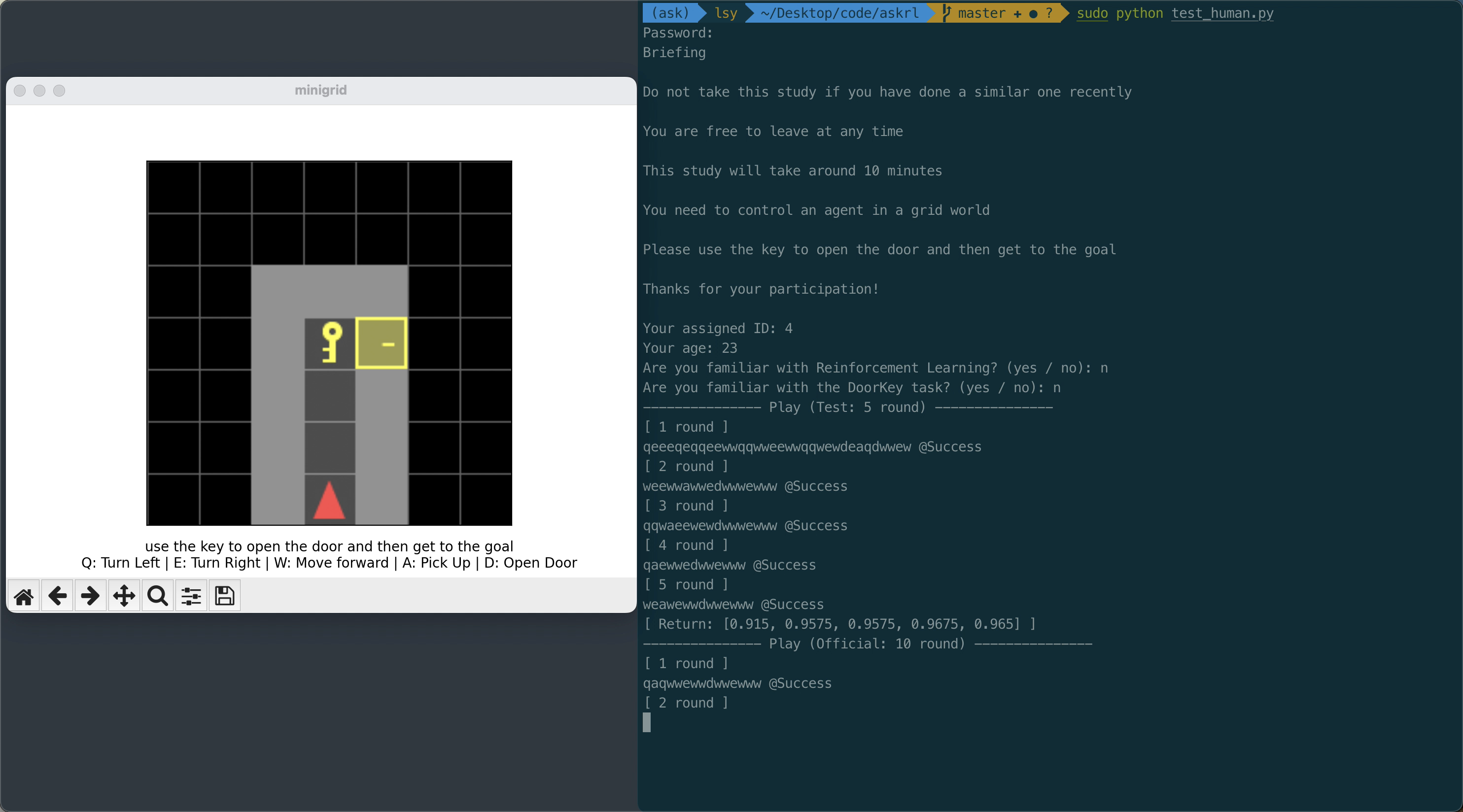This screenshot has height=812, width=1463.
Task: Open the Configure subplots sliders icon
Action: (191, 596)
